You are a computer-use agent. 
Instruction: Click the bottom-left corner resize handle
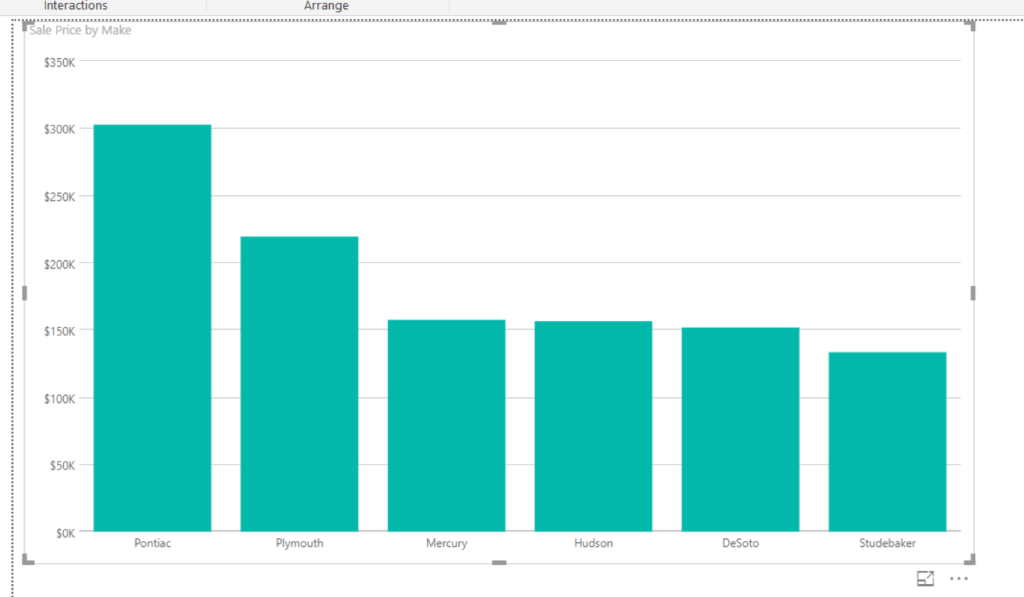pos(27,561)
